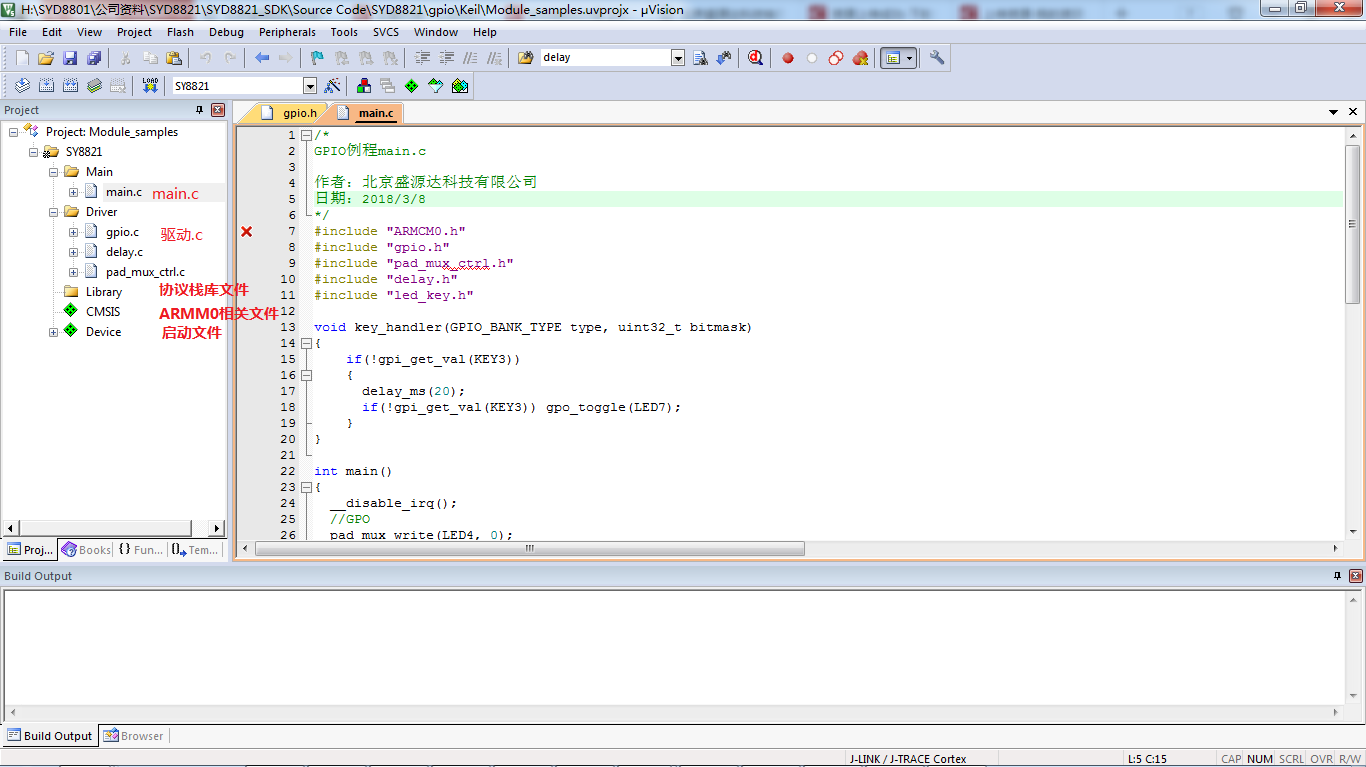
Task: Fold the main function at line 23
Action: (306, 487)
